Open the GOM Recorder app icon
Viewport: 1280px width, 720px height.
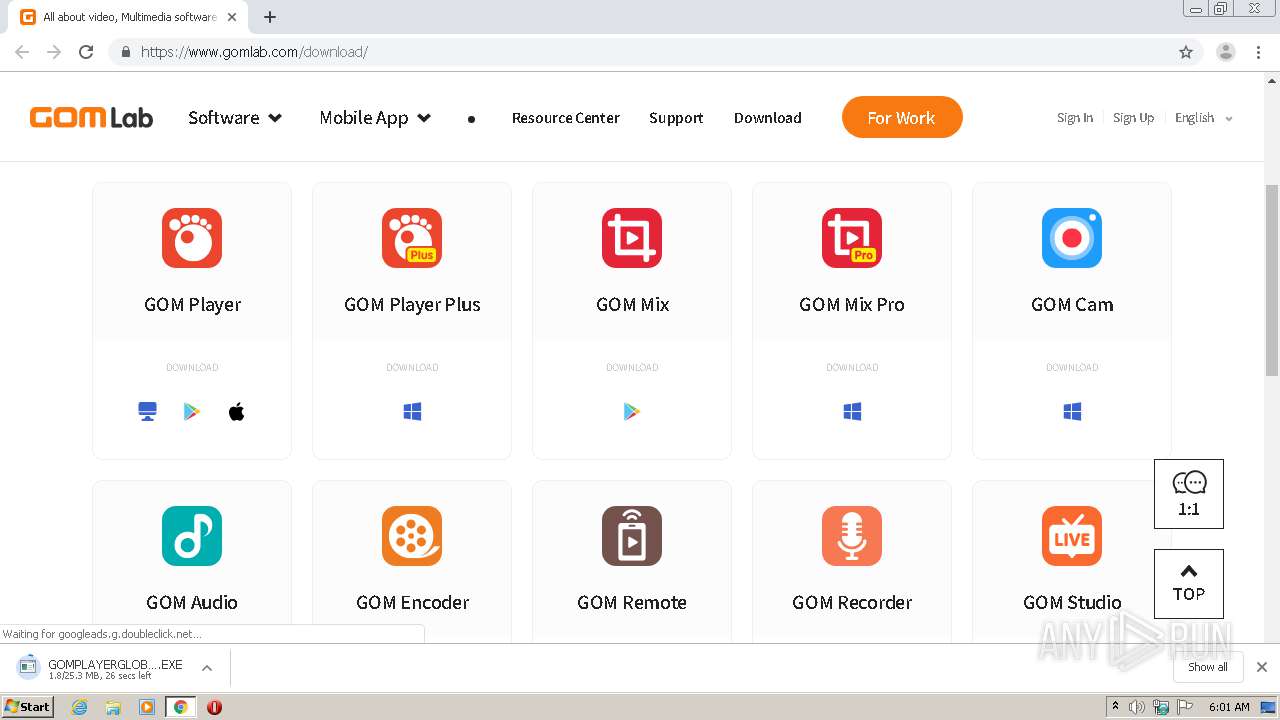(x=852, y=536)
